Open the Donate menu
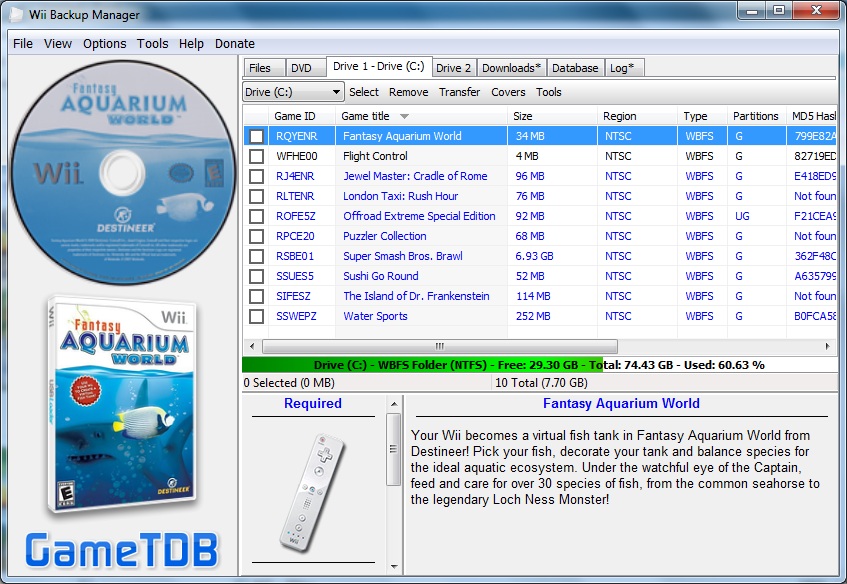Viewport: 847px width, 584px height. pyautogui.click(x=234, y=44)
